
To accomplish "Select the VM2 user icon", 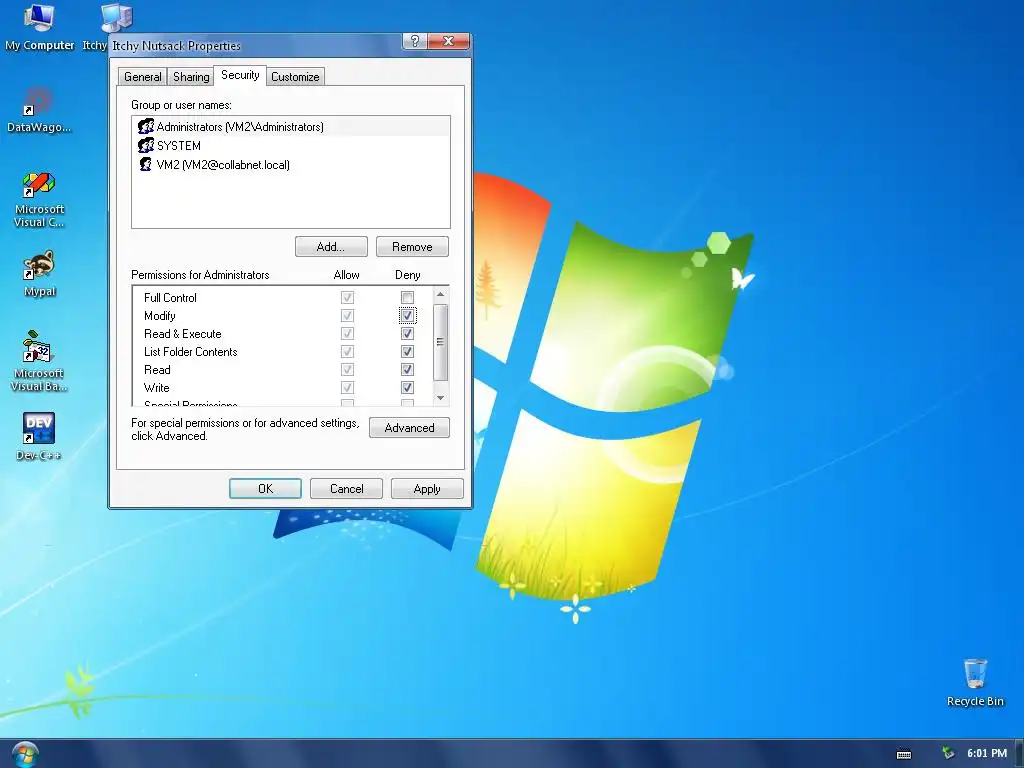I will (146, 164).
